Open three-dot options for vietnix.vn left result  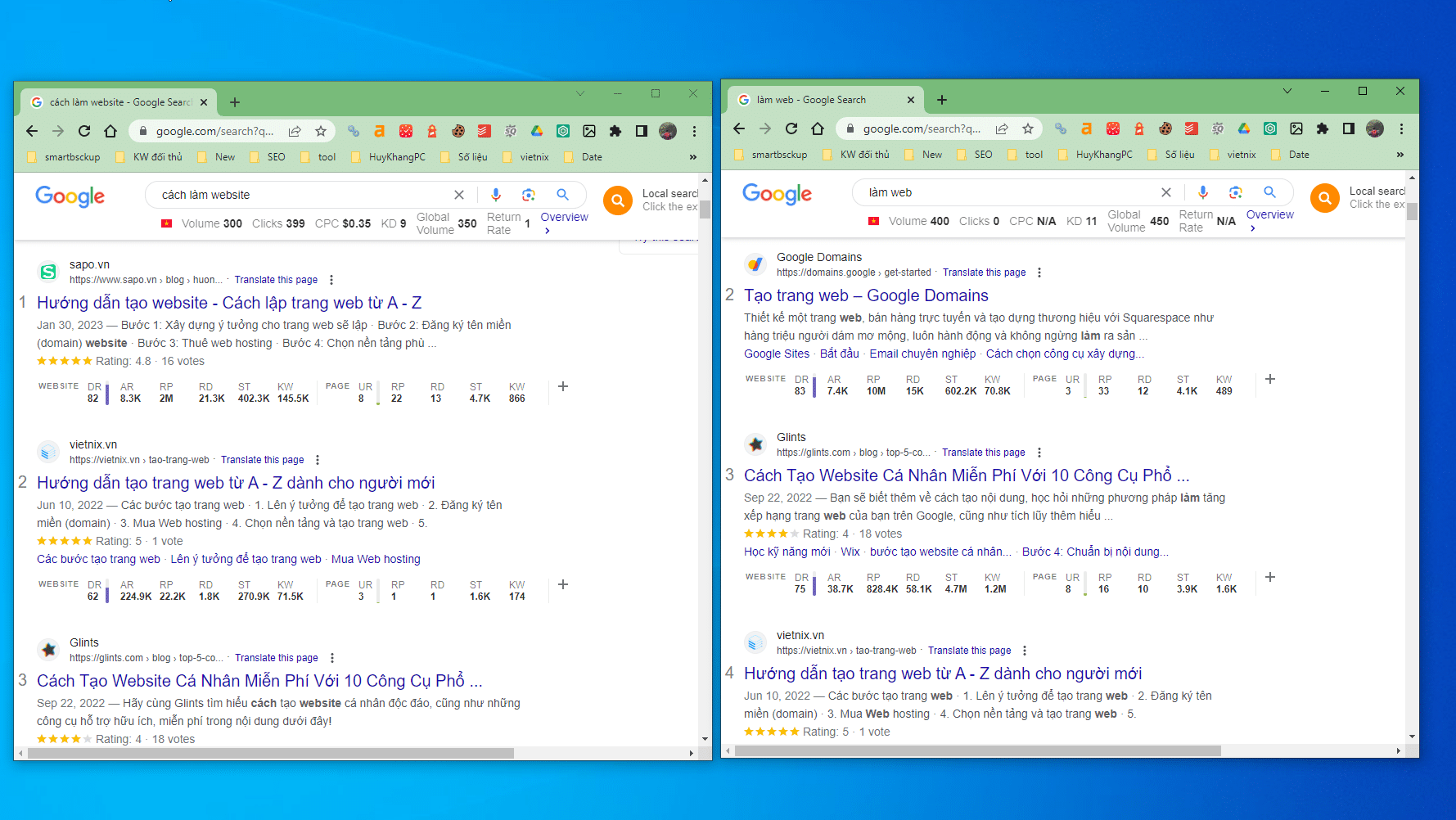click(318, 460)
